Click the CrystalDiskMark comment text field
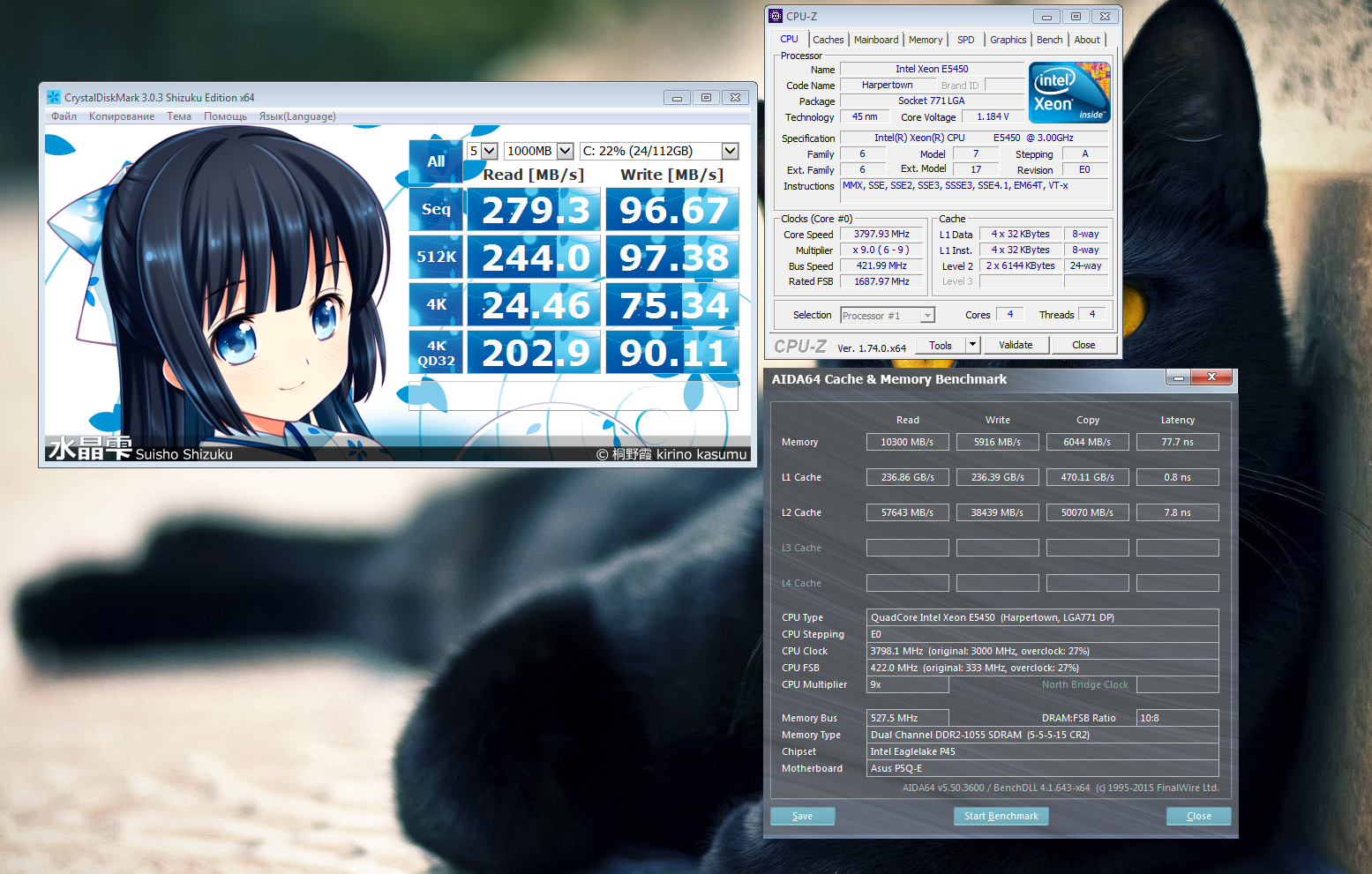 pos(574,395)
